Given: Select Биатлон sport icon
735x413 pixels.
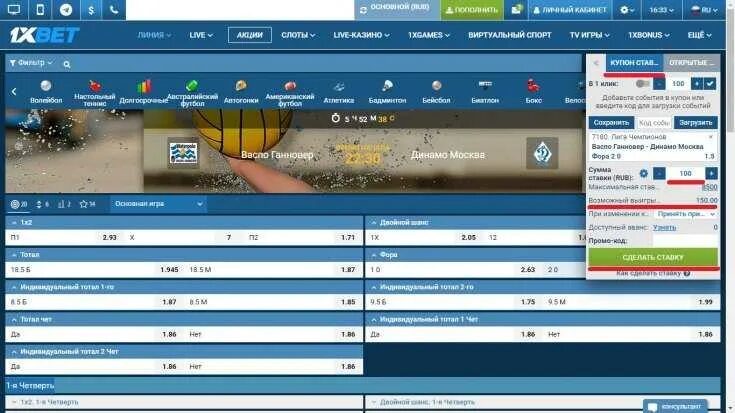Looking at the screenshot, I should tap(485, 91).
